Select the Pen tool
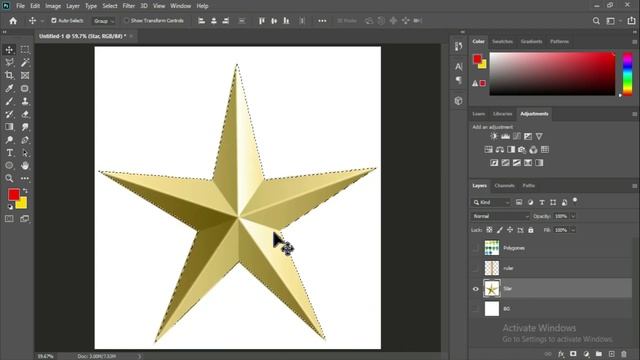640x360 pixels. [25, 140]
